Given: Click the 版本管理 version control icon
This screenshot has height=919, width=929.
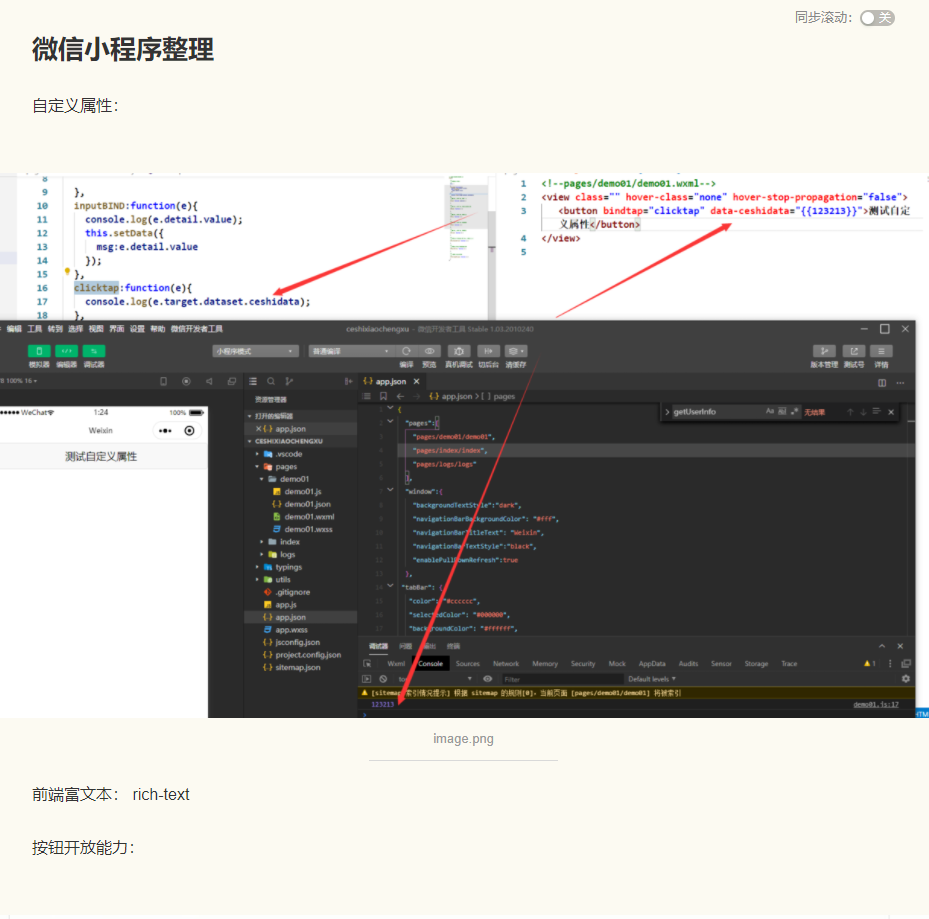Looking at the screenshot, I should [x=824, y=351].
